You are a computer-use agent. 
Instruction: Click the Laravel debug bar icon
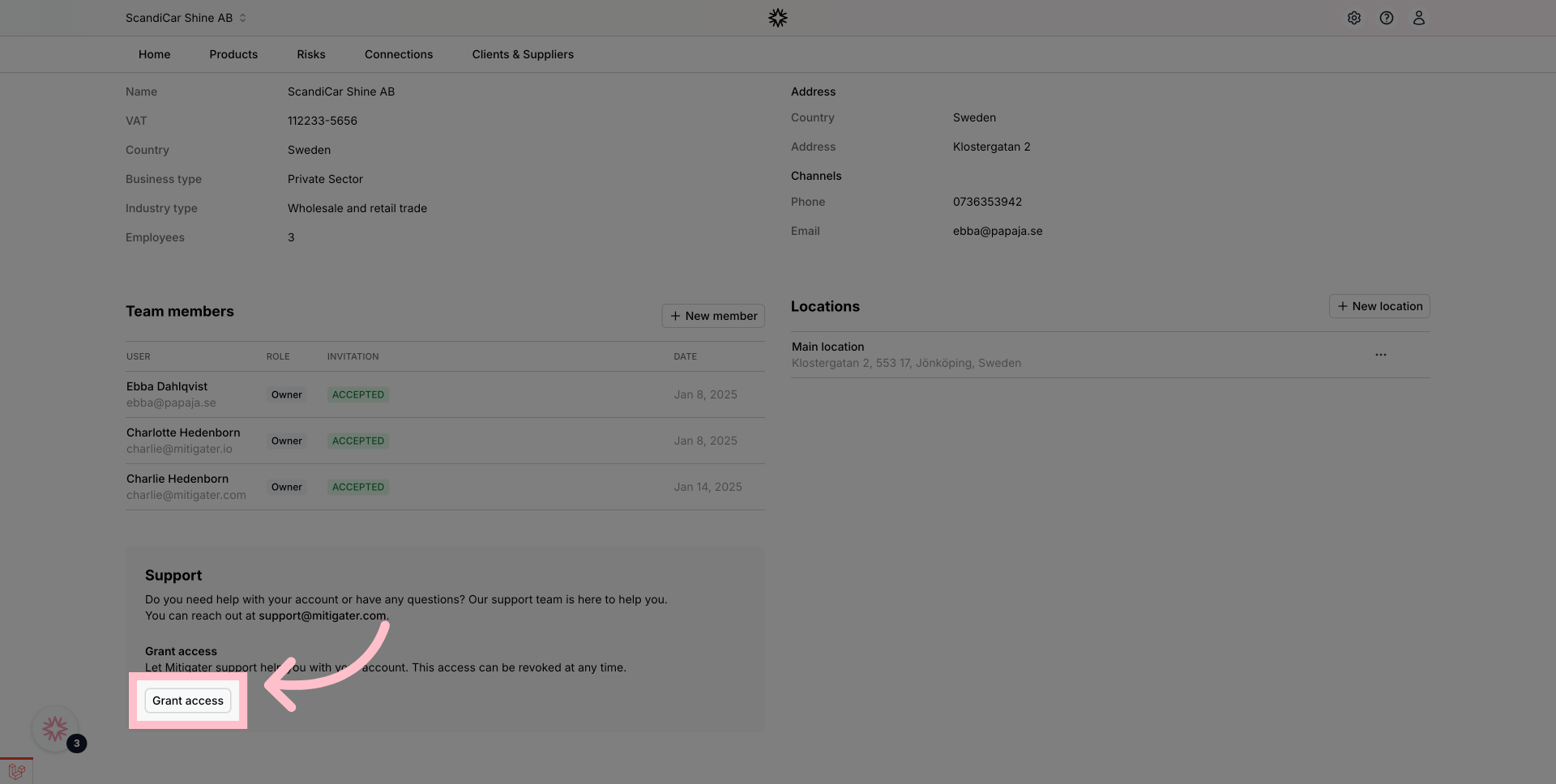[x=16, y=771]
